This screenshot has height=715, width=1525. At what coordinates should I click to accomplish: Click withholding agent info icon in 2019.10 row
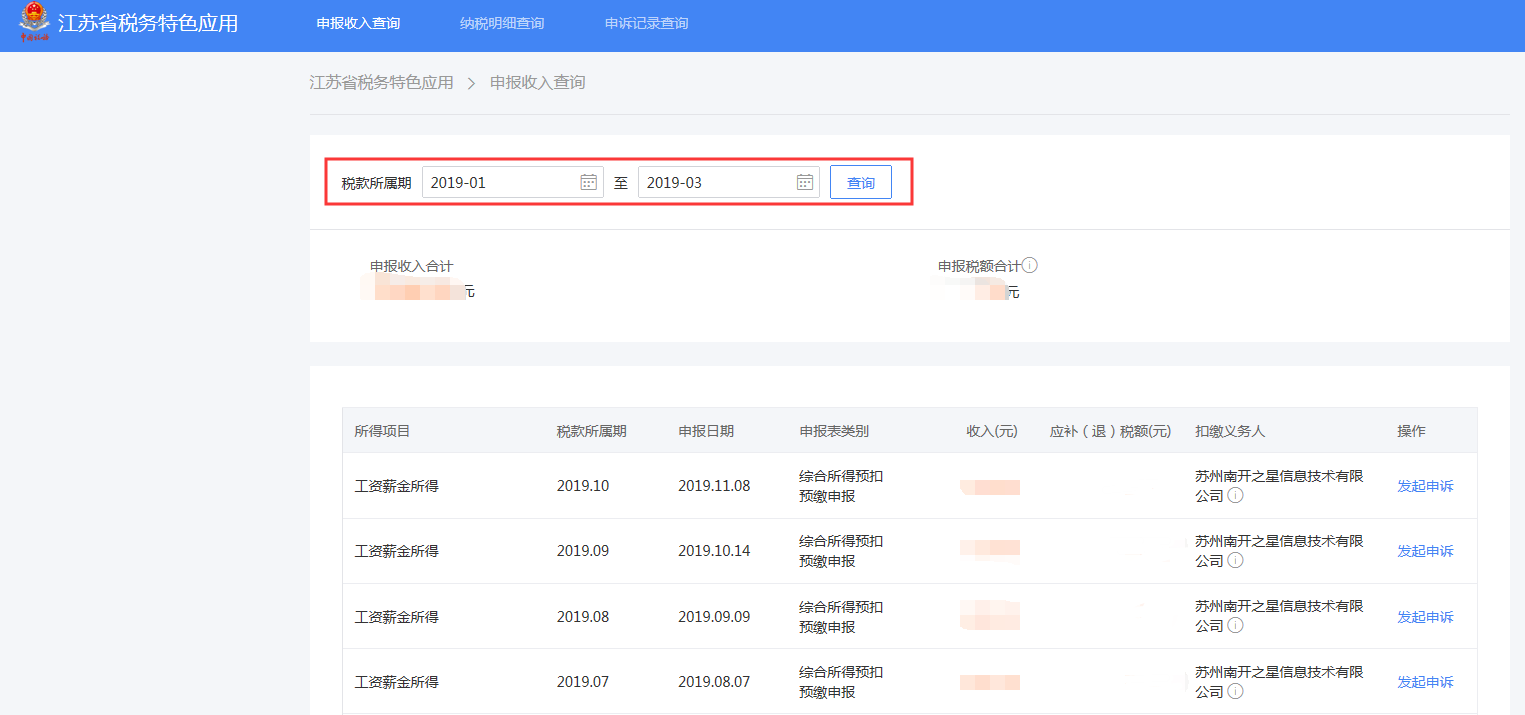[1235, 496]
